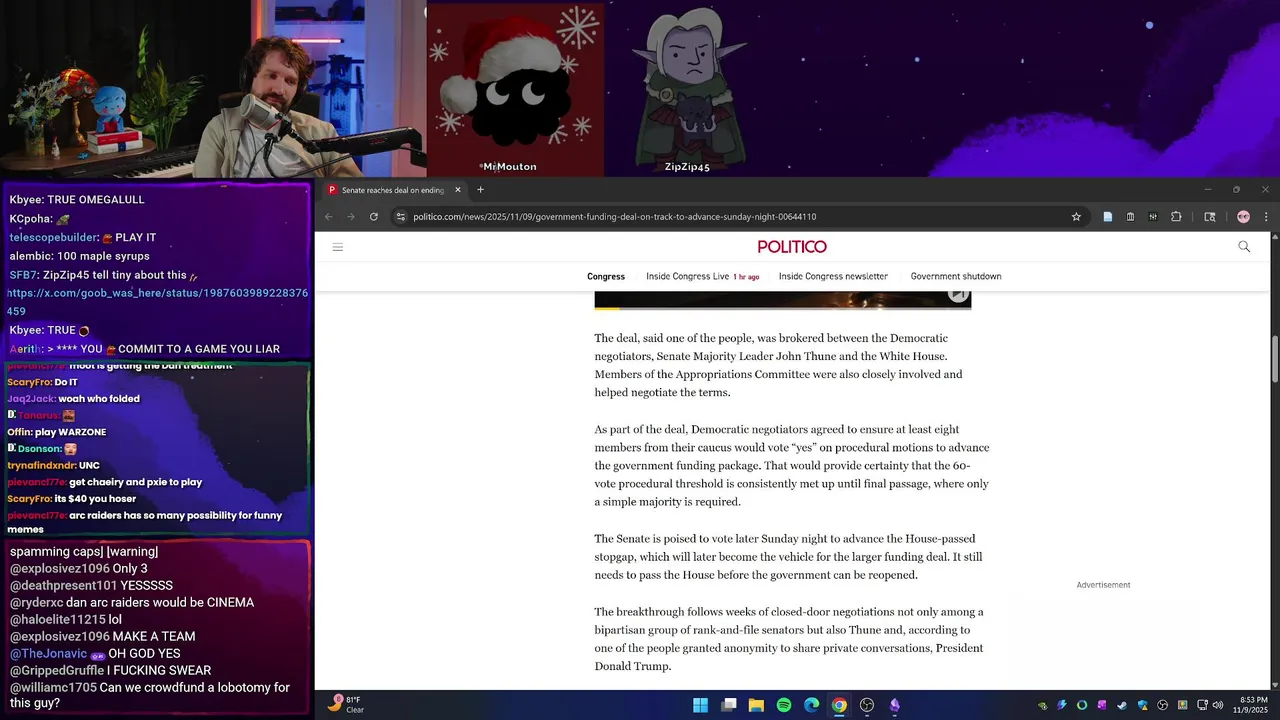
Task: Open Spotify from the taskbar
Action: 784,705
